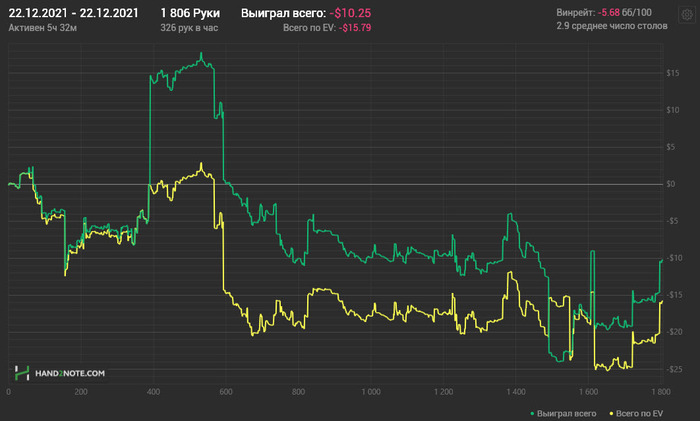The image size is (700, 421).
Task: Click the Hand2Note logo watermark
Action: pos(60,373)
